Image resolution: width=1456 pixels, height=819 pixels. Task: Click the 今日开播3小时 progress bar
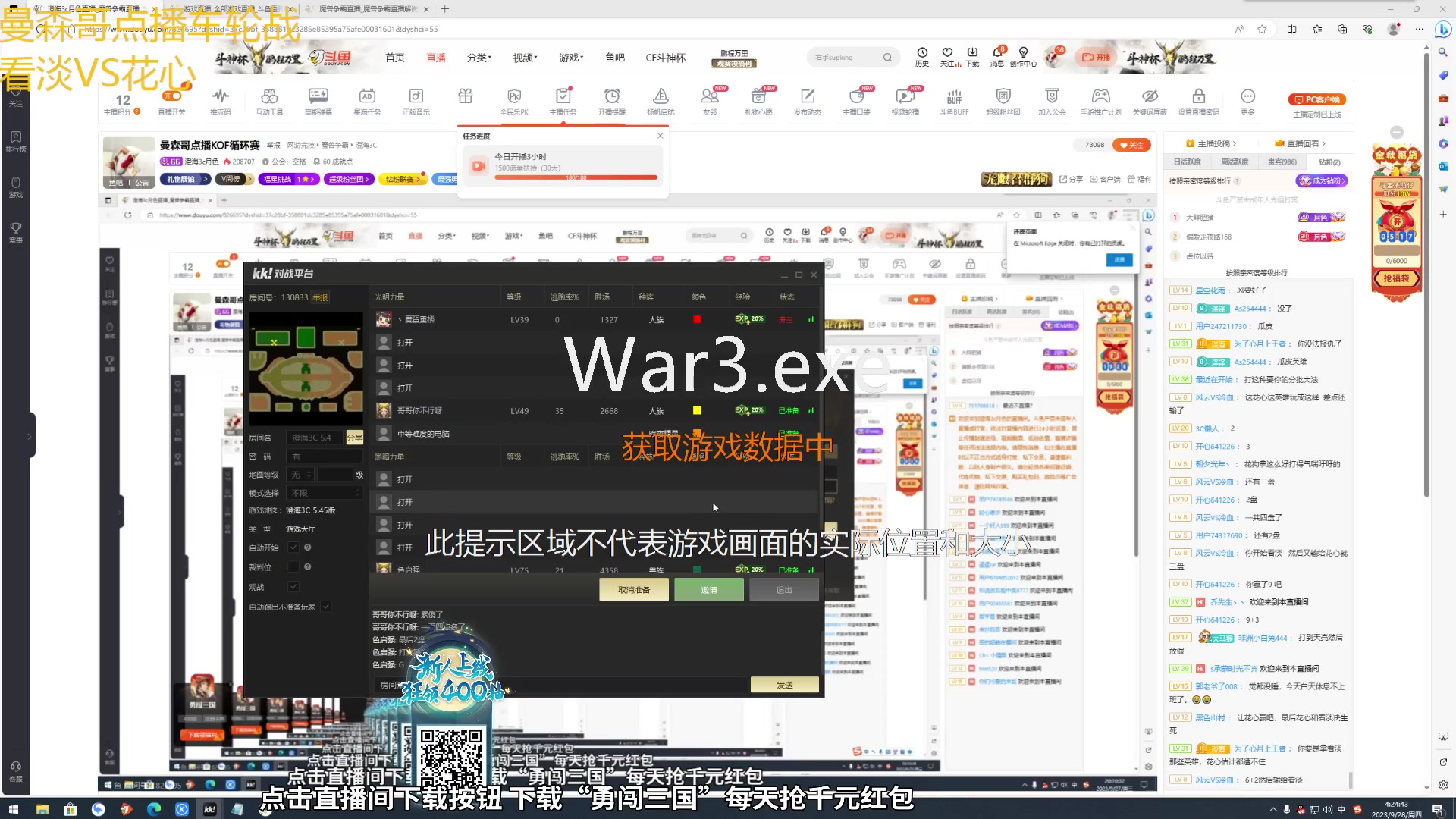pos(576,177)
